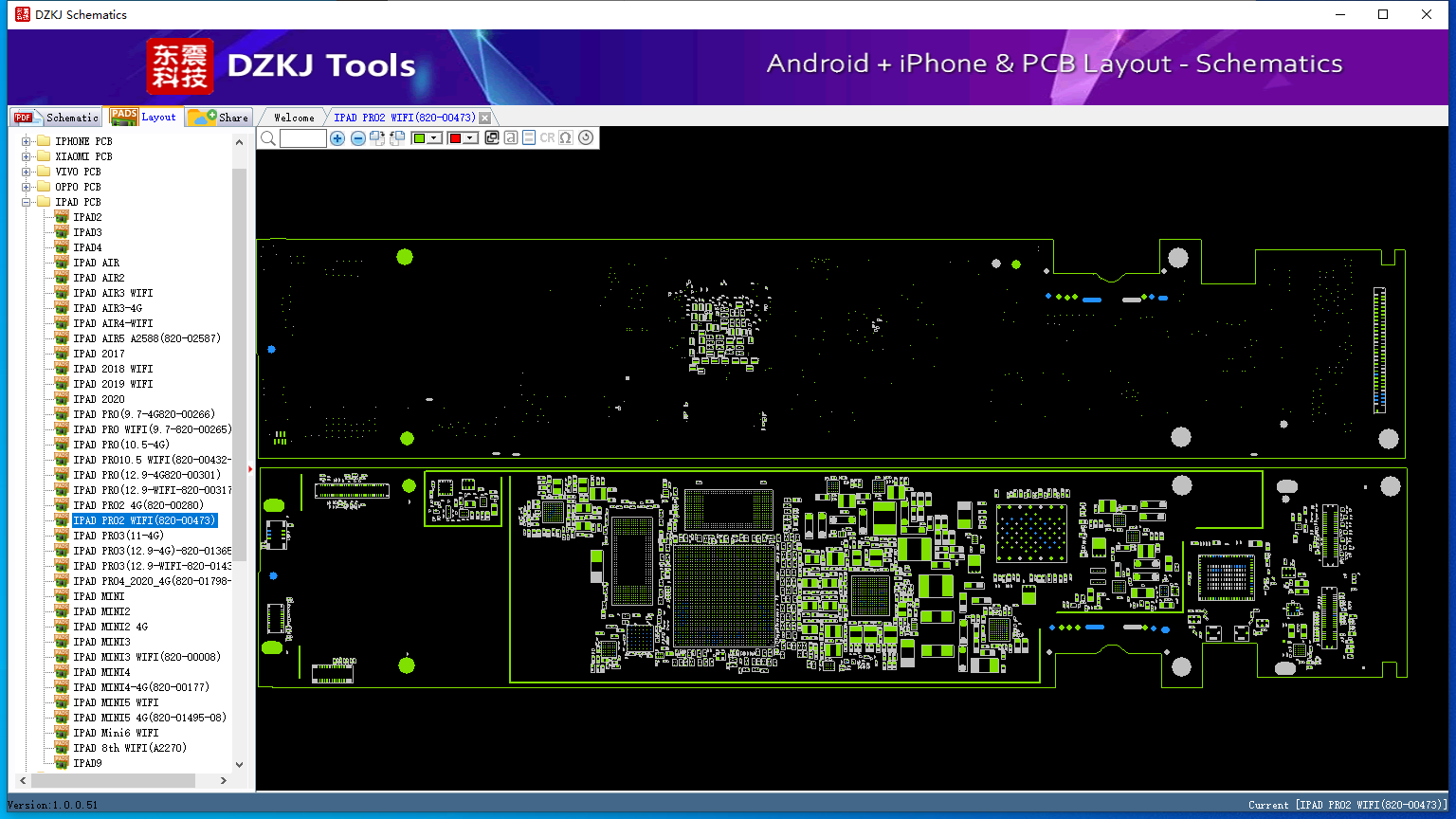This screenshot has width=1456, height=819.
Task: Open IPAD MINI3 WIFI(820-00008) entry
Action: point(147,657)
